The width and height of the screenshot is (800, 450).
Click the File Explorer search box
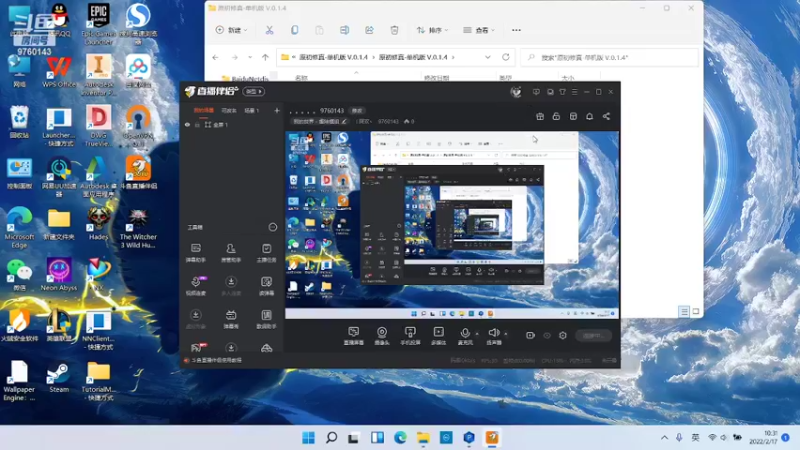[609, 58]
